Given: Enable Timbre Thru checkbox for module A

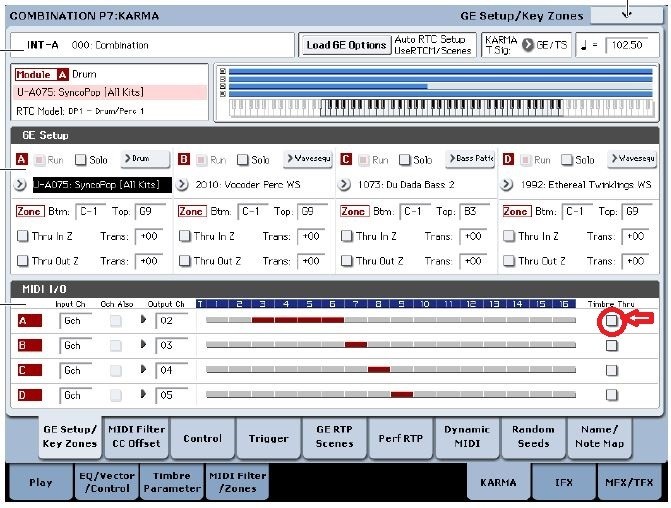Looking at the screenshot, I should [x=612, y=320].
